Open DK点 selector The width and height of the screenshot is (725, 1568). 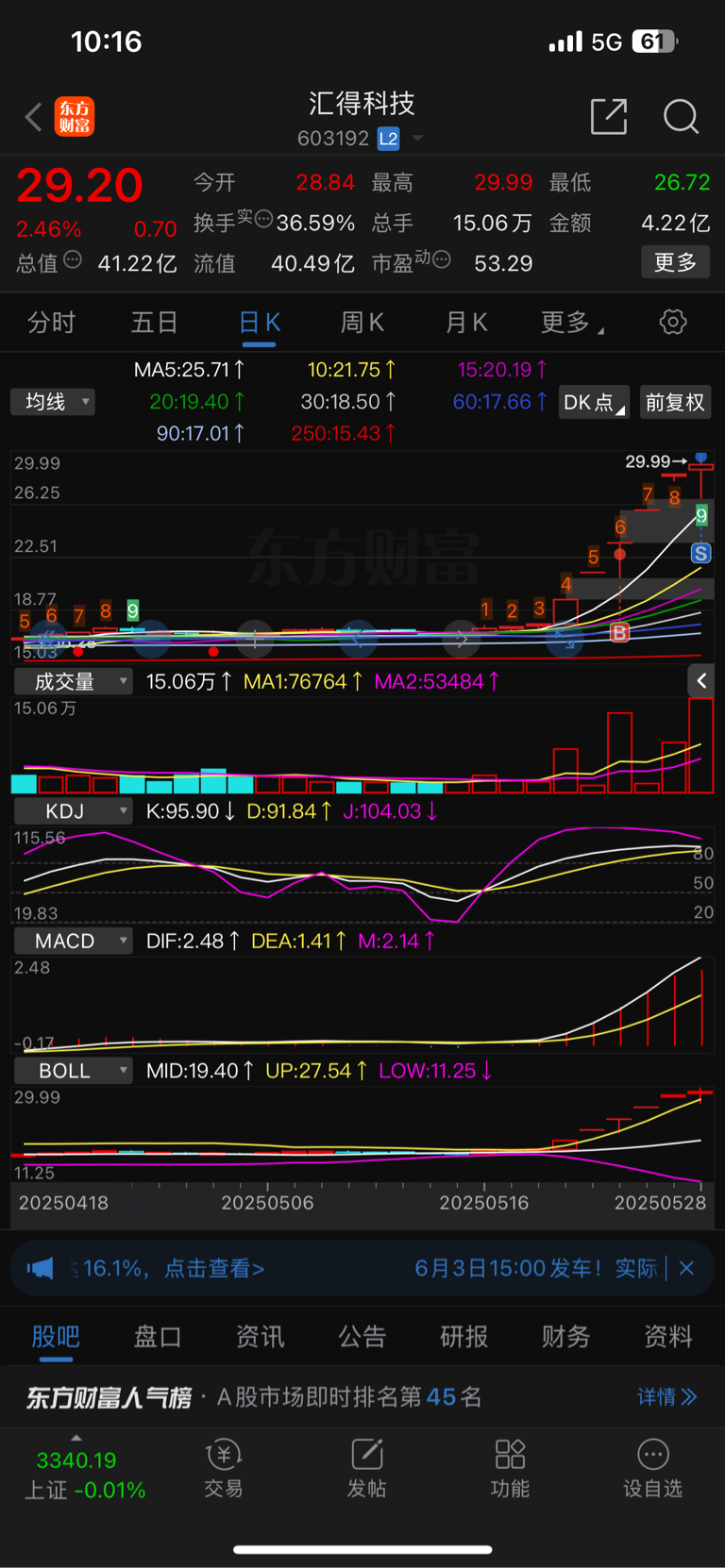(x=594, y=403)
